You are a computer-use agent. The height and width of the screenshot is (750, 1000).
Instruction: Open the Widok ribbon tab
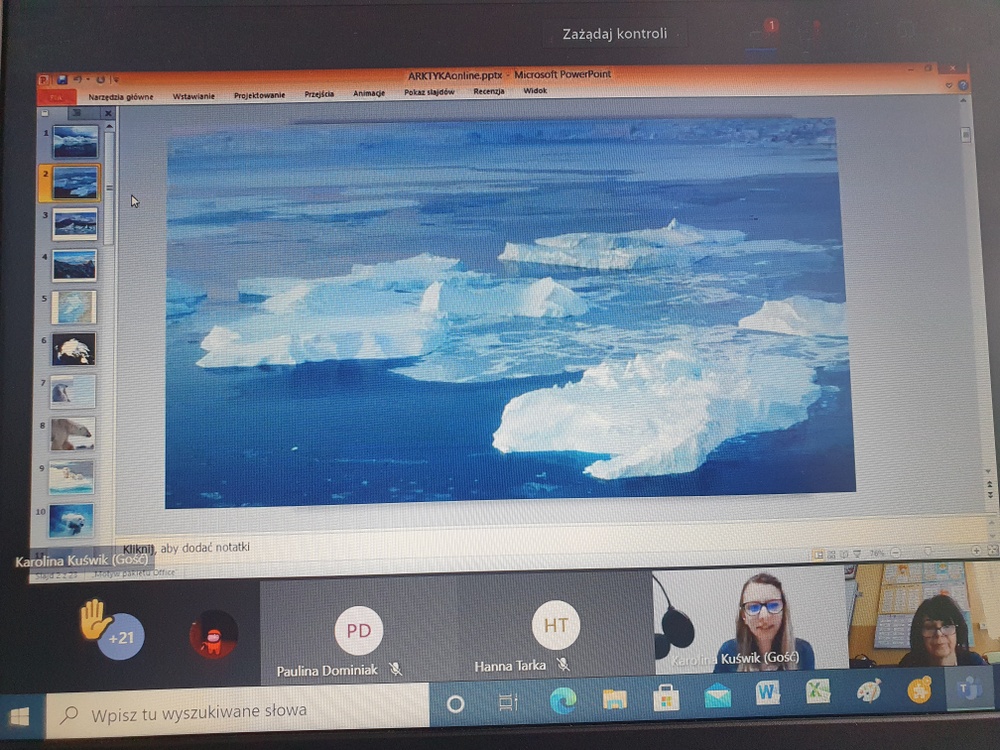[x=535, y=91]
